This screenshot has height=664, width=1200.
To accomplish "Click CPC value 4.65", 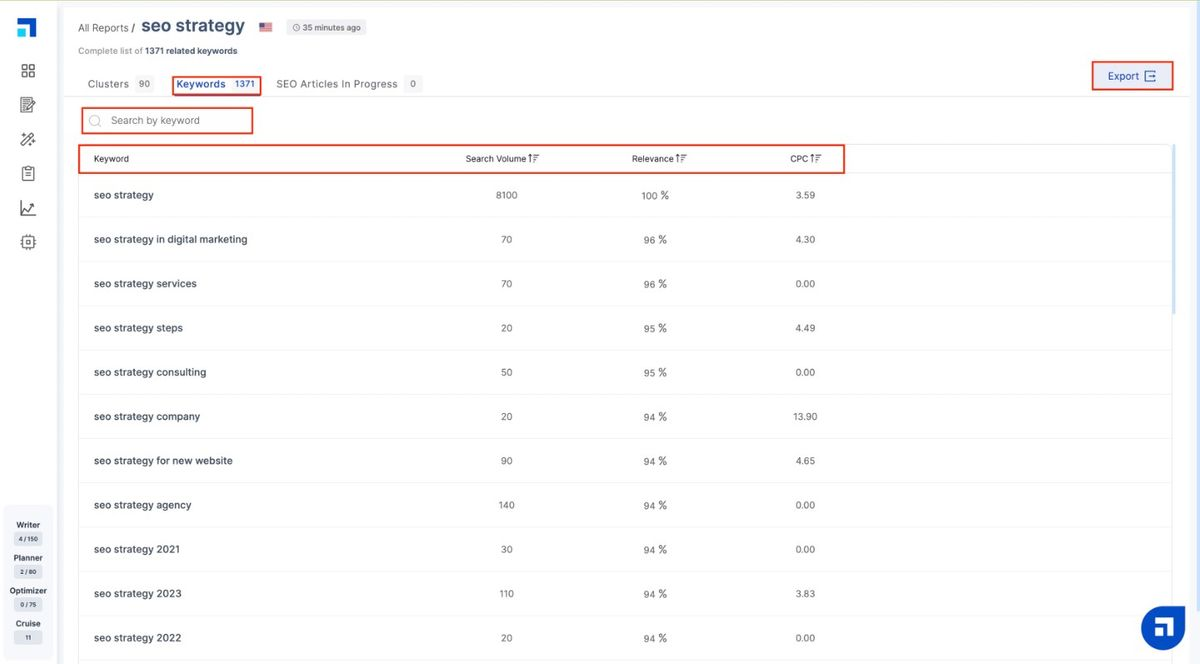I will click(x=805, y=461).
